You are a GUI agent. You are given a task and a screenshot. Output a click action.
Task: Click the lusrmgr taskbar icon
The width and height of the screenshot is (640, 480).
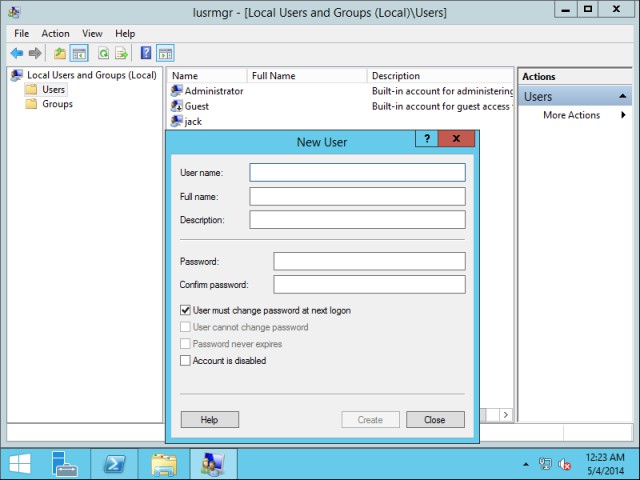tap(213, 464)
